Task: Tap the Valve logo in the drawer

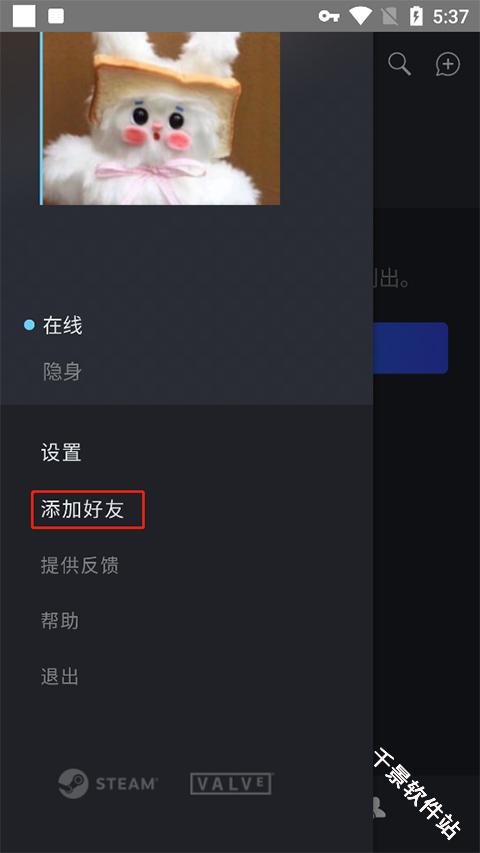Action: click(x=232, y=783)
